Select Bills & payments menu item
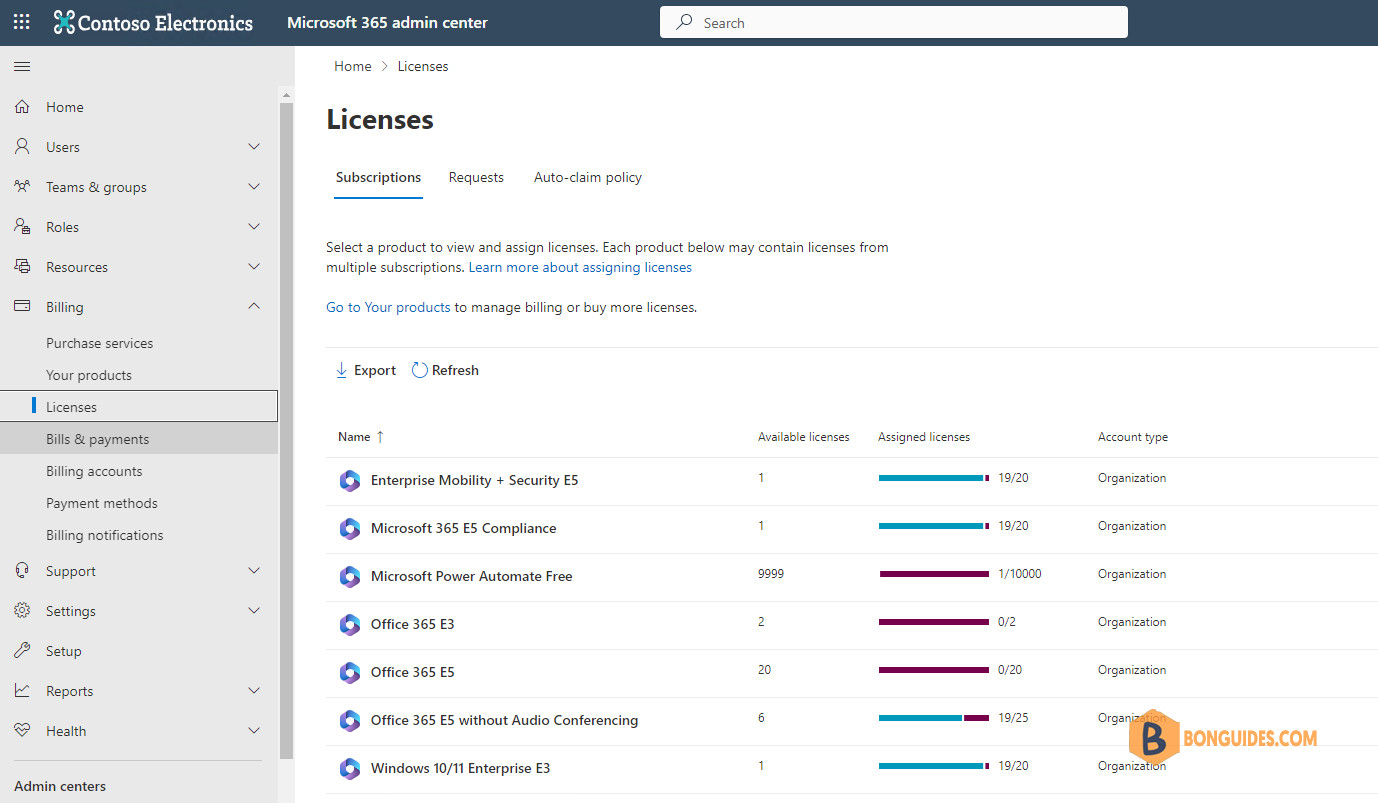Viewport: 1378px width, 803px height. 139,439
